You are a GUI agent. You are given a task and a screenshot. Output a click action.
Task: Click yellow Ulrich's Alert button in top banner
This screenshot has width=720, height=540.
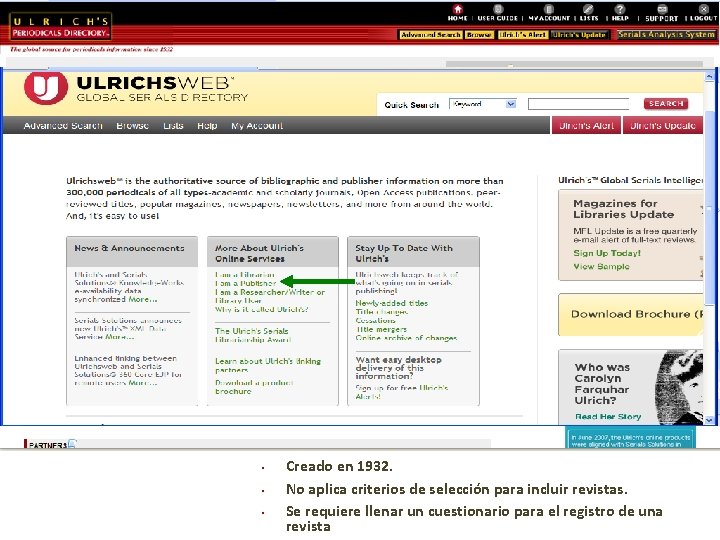point(523,35)
